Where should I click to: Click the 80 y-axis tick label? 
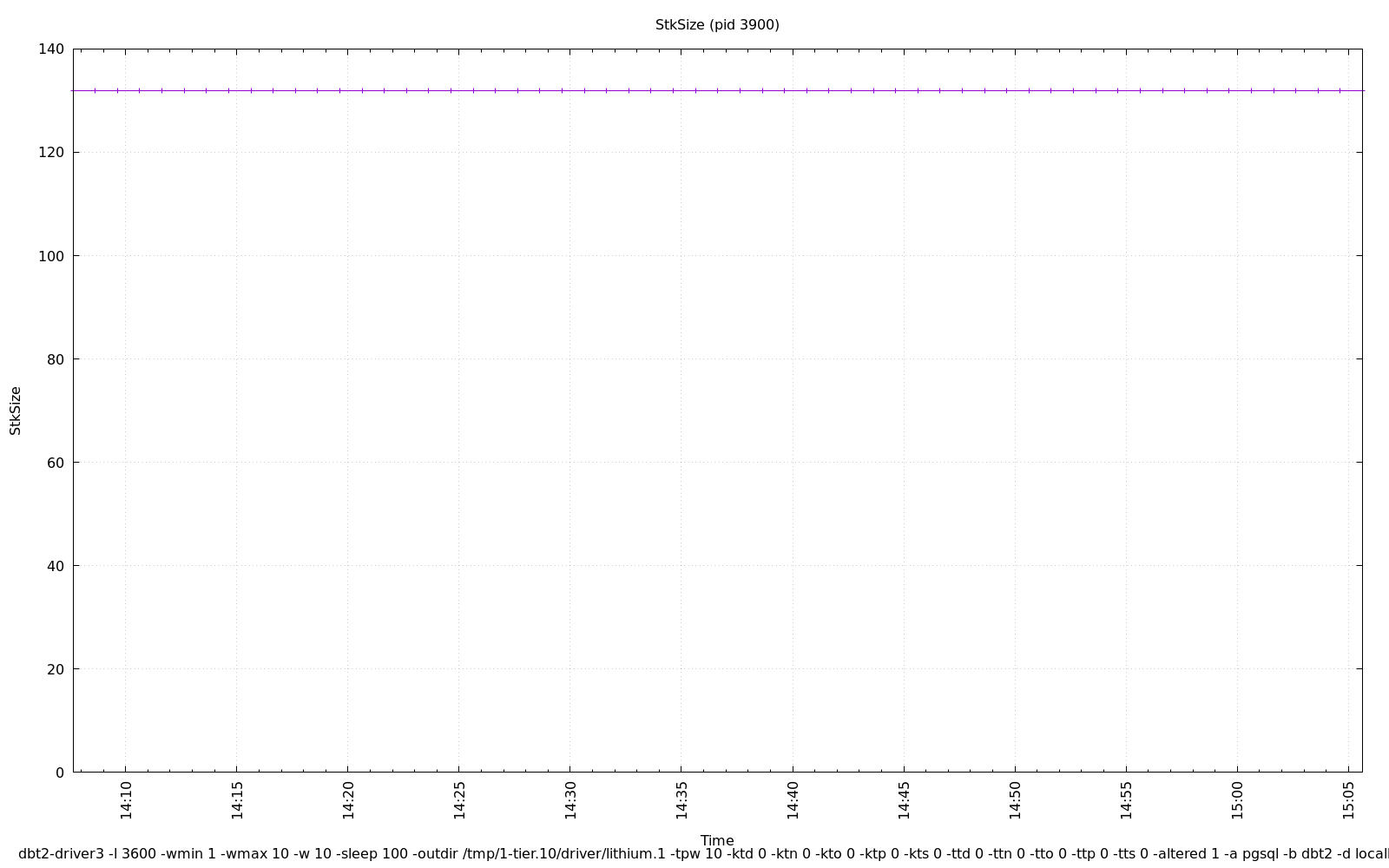tap(55, 359)
